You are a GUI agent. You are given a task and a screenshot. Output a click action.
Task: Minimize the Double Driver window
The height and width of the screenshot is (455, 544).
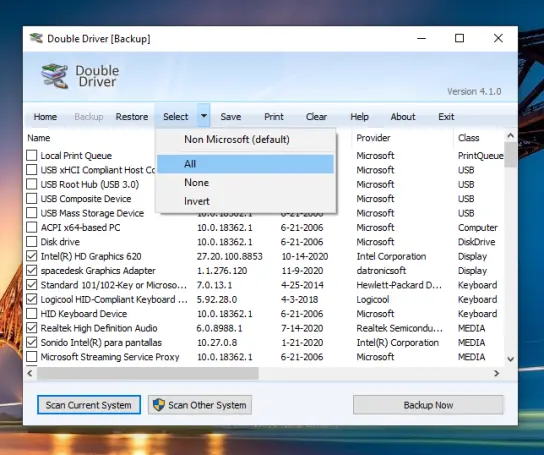coord(422,38)
